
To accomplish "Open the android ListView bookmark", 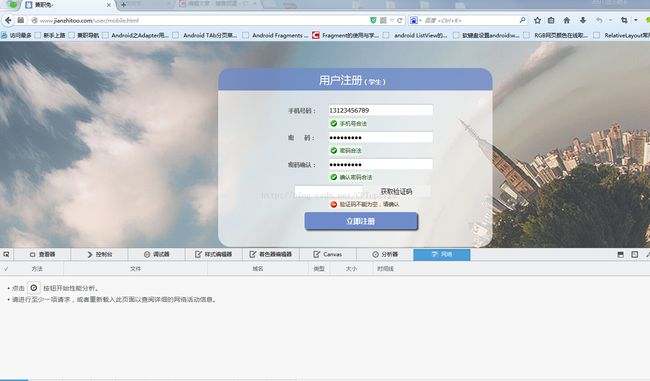I will pyautogui.click(x=415, y=35).
